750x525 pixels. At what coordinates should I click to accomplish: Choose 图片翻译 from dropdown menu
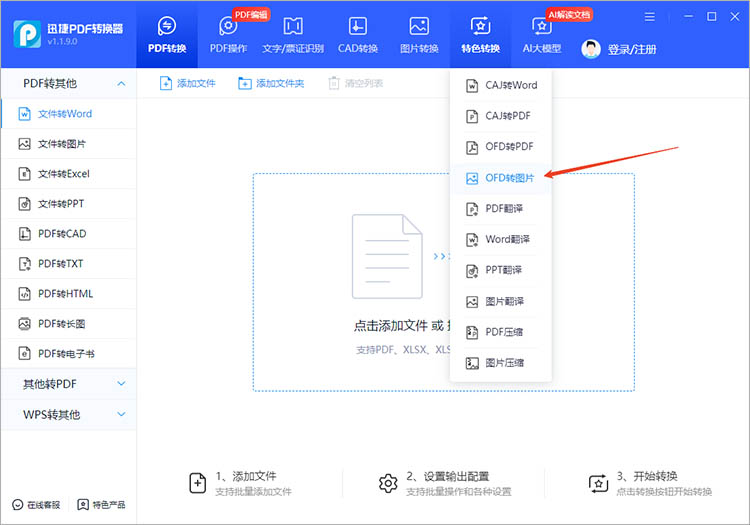[x=501, y=302]
